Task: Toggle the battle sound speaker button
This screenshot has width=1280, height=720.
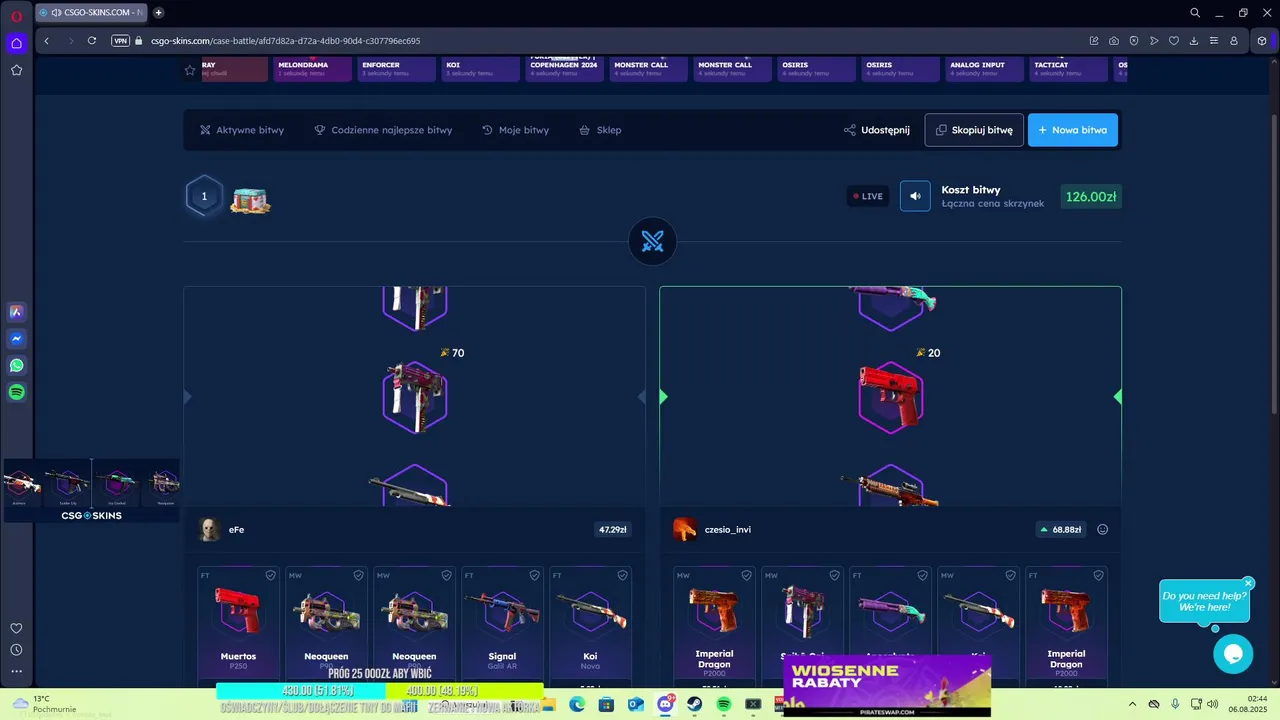Action: 915,196
